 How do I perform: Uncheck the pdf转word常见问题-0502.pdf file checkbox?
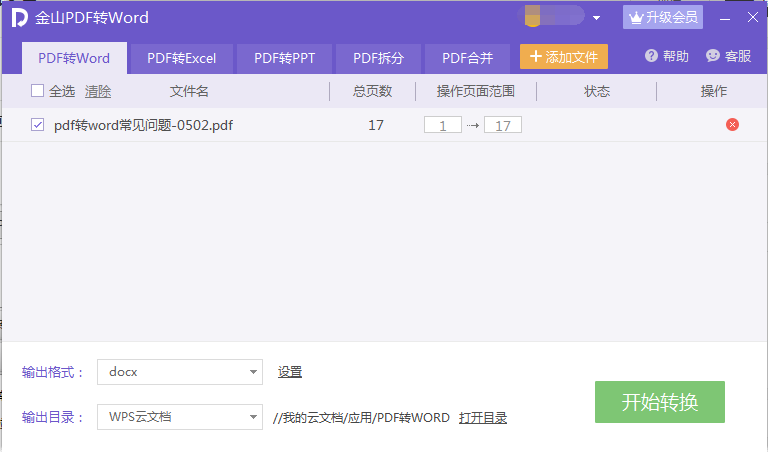[38, 125]
